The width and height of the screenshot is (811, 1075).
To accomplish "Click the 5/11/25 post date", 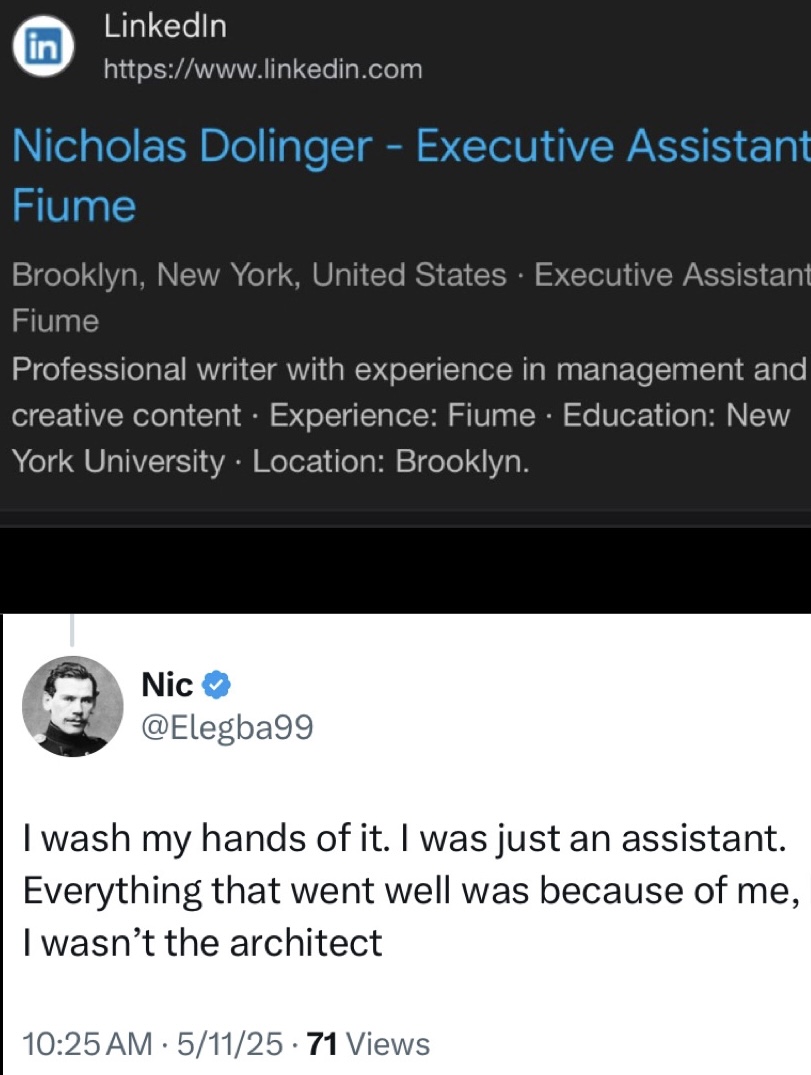I will coord(230,1044).
